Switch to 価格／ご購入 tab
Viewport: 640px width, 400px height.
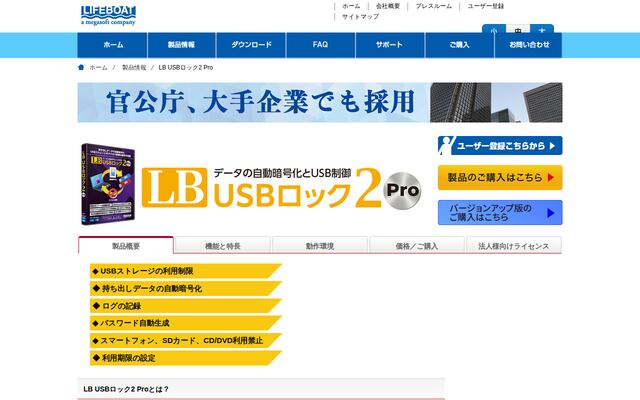point(417,246)
